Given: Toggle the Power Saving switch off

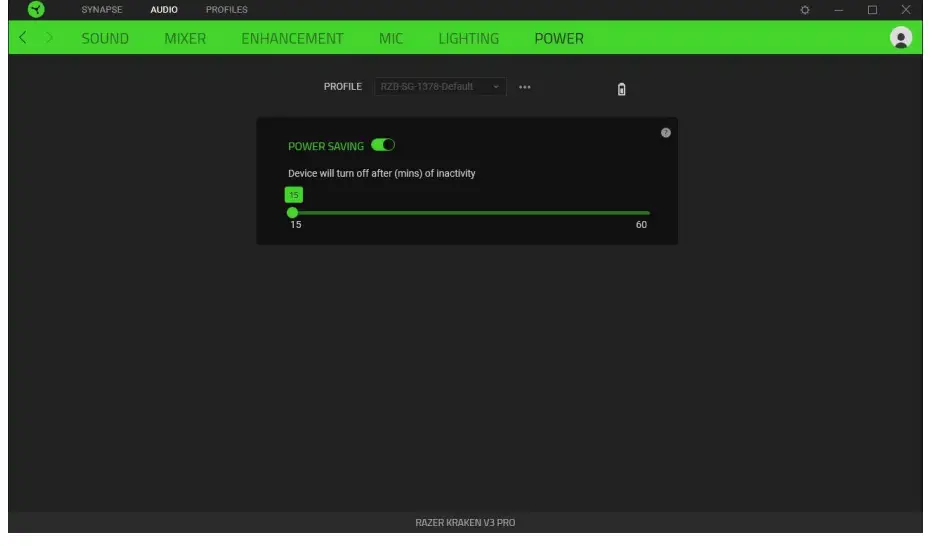Looking at the screenshot, I should coord(383,145).
